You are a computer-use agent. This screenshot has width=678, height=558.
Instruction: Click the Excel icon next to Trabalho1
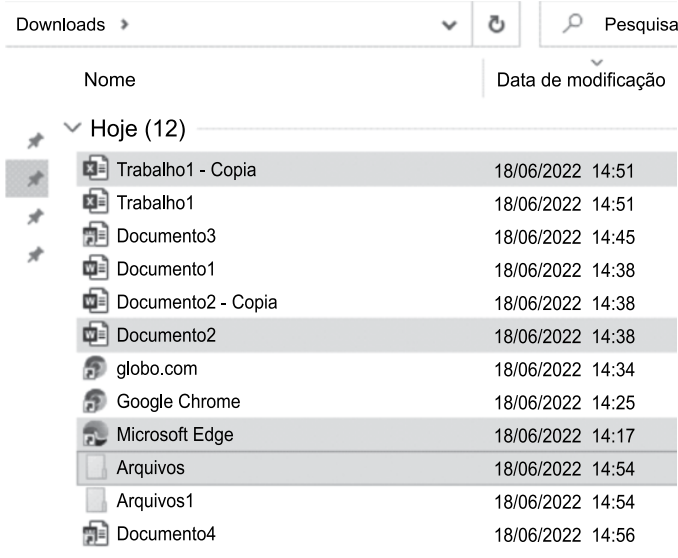pos(96,202)
